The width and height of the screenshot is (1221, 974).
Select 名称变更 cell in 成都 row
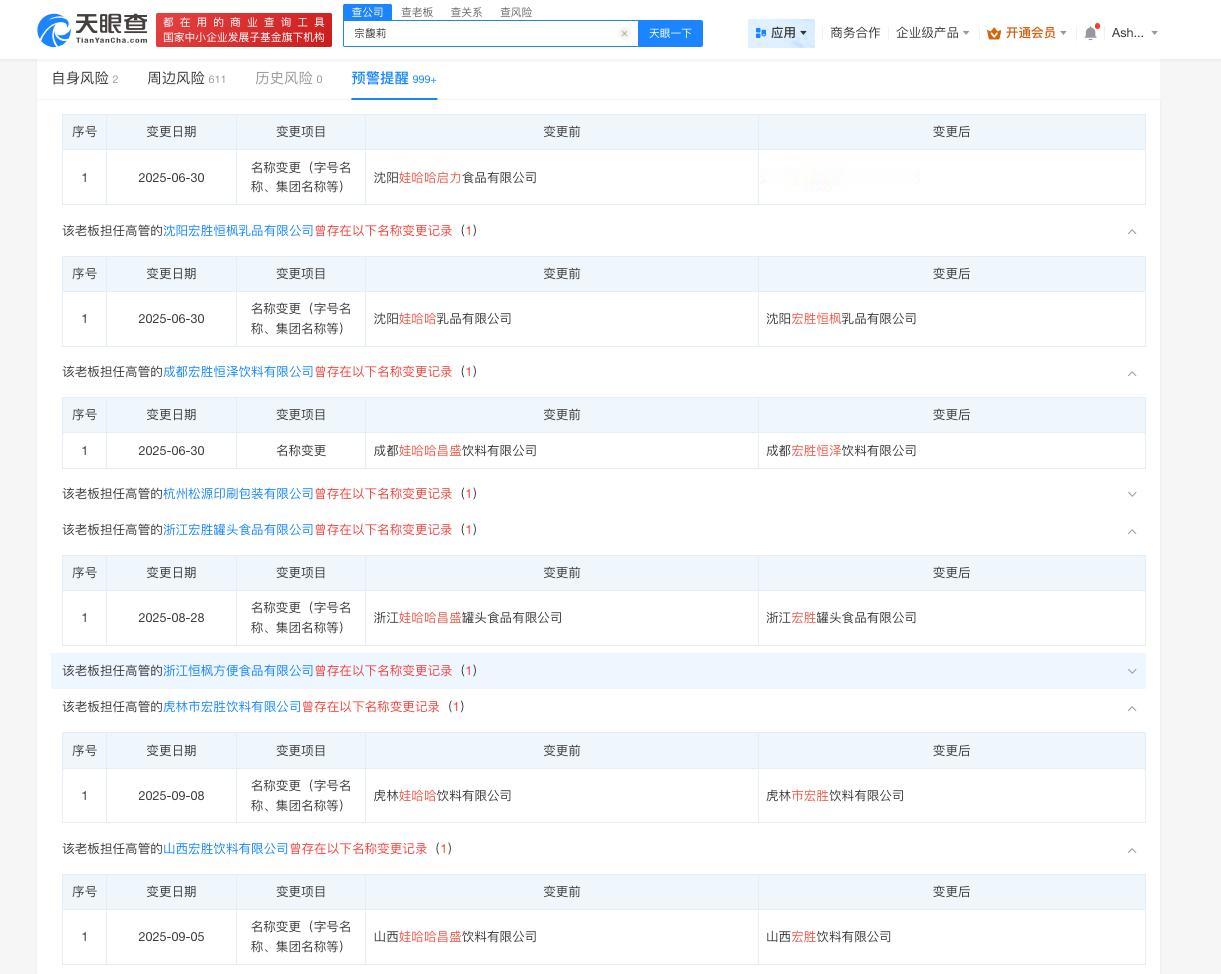[x=301, y=451]
